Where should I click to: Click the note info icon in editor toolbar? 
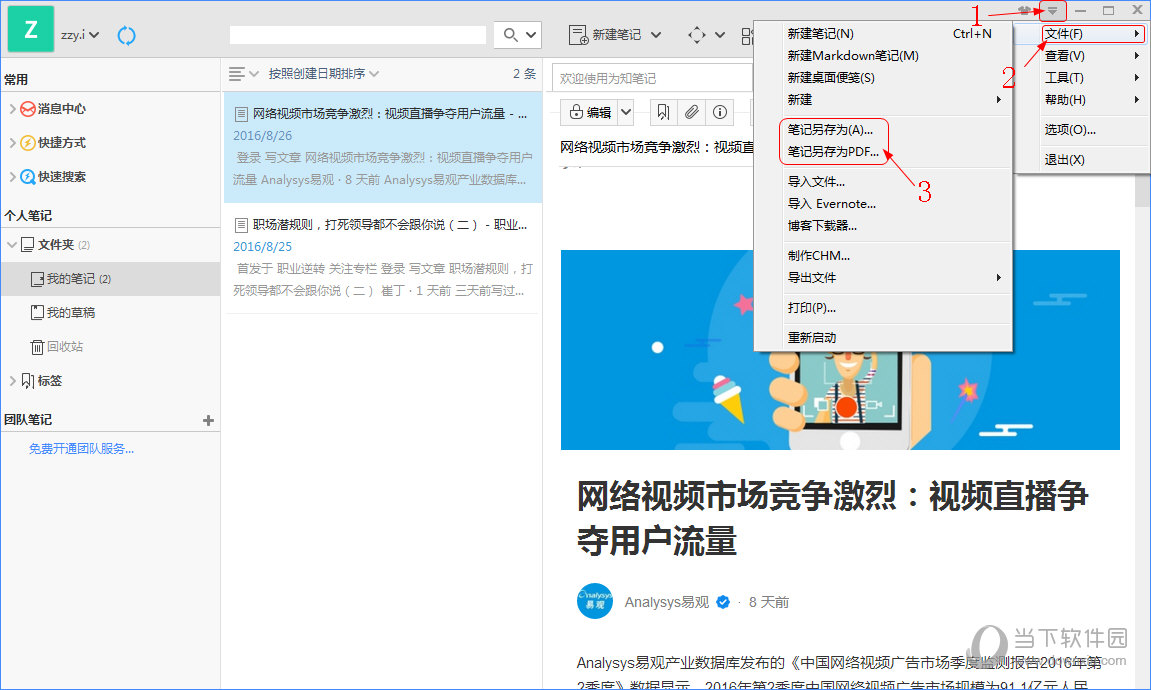coord(719,112)
